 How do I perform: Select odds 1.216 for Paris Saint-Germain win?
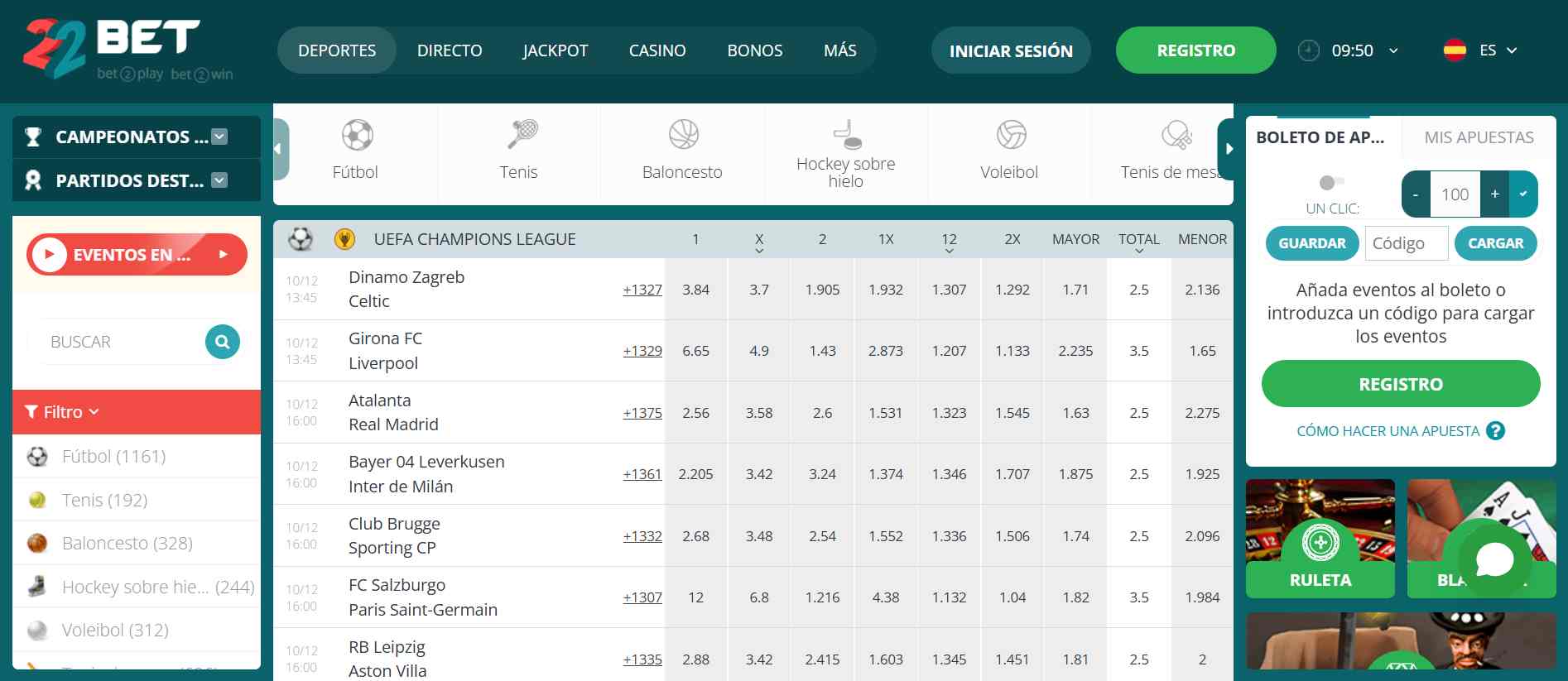point(822,597)
